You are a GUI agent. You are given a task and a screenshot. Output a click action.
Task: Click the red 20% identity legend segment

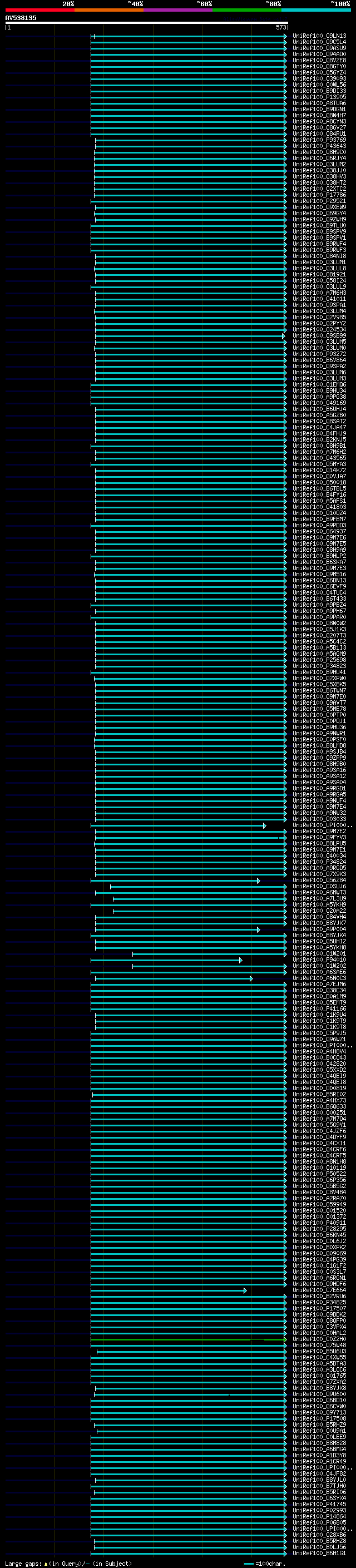(39, 10)
